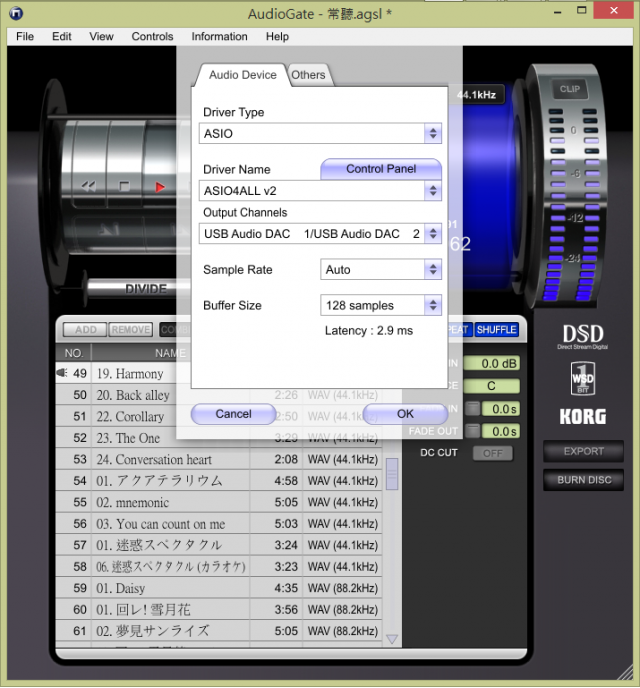The image size is (640, 688).
Task: Click the CLIP indicator on level meter
Action: click(569, 89)
